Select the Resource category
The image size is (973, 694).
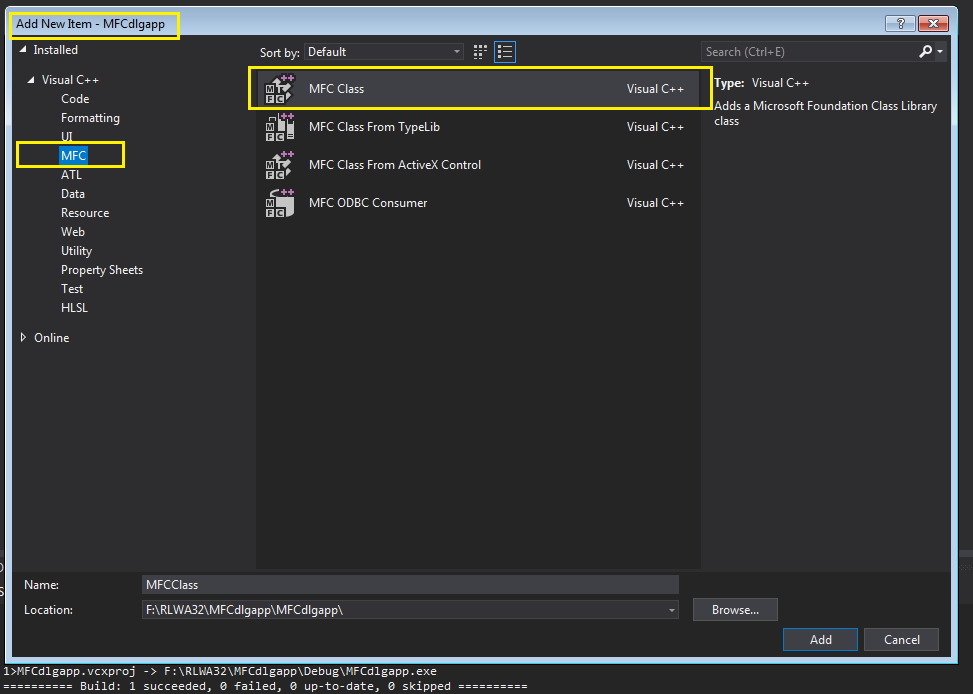(85, 213)
